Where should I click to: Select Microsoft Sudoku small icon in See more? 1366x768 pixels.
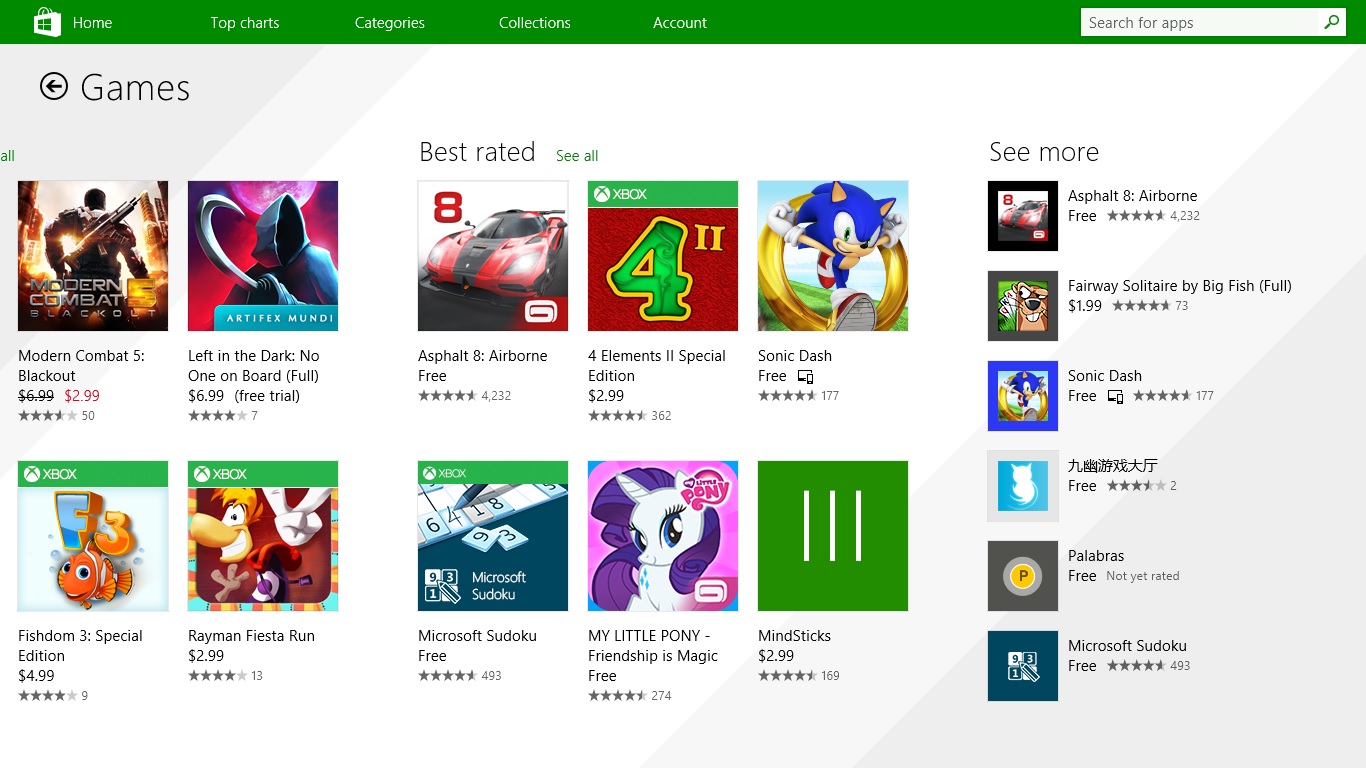1023,666
